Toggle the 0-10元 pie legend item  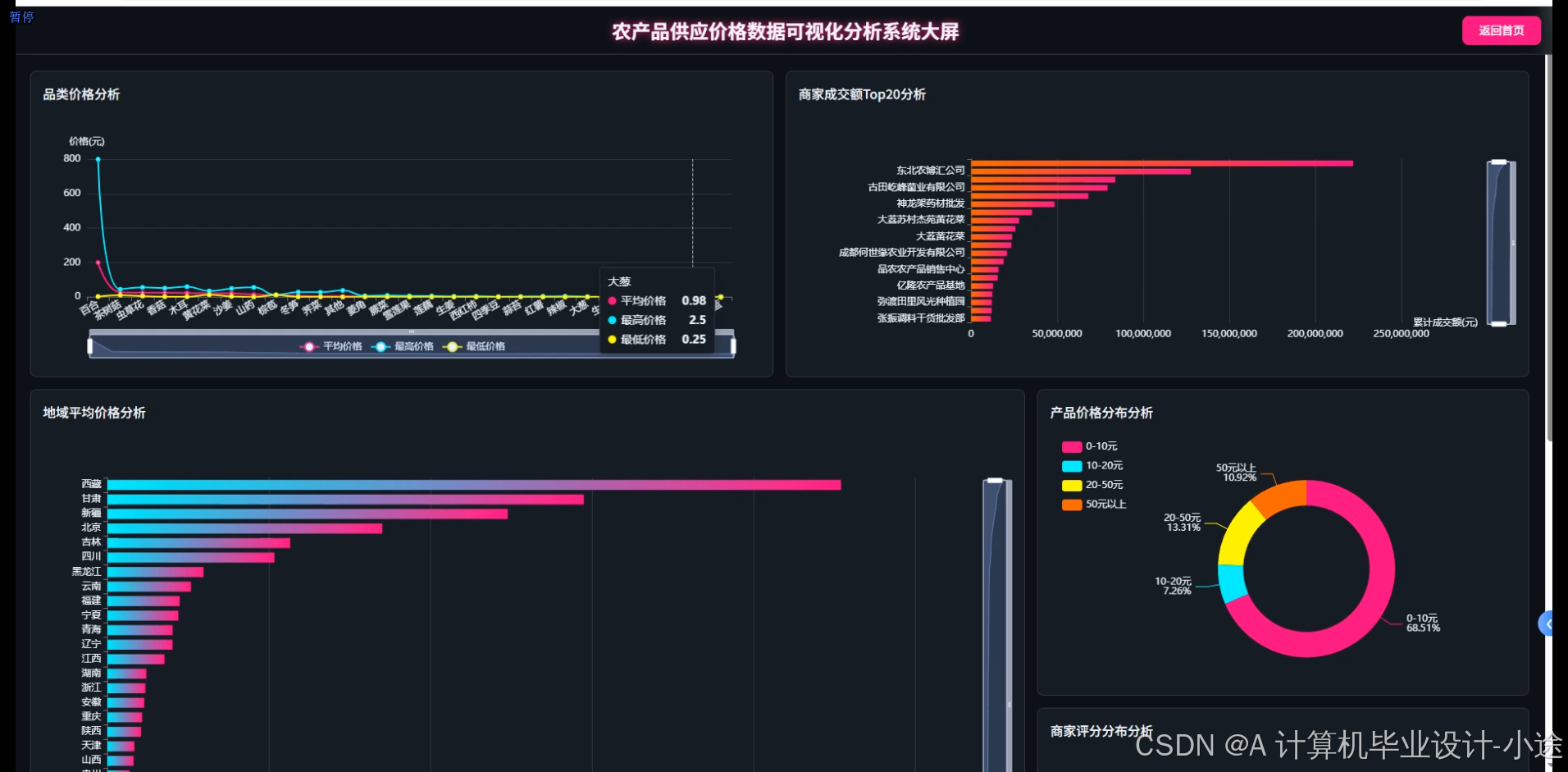pos(1090,446)
